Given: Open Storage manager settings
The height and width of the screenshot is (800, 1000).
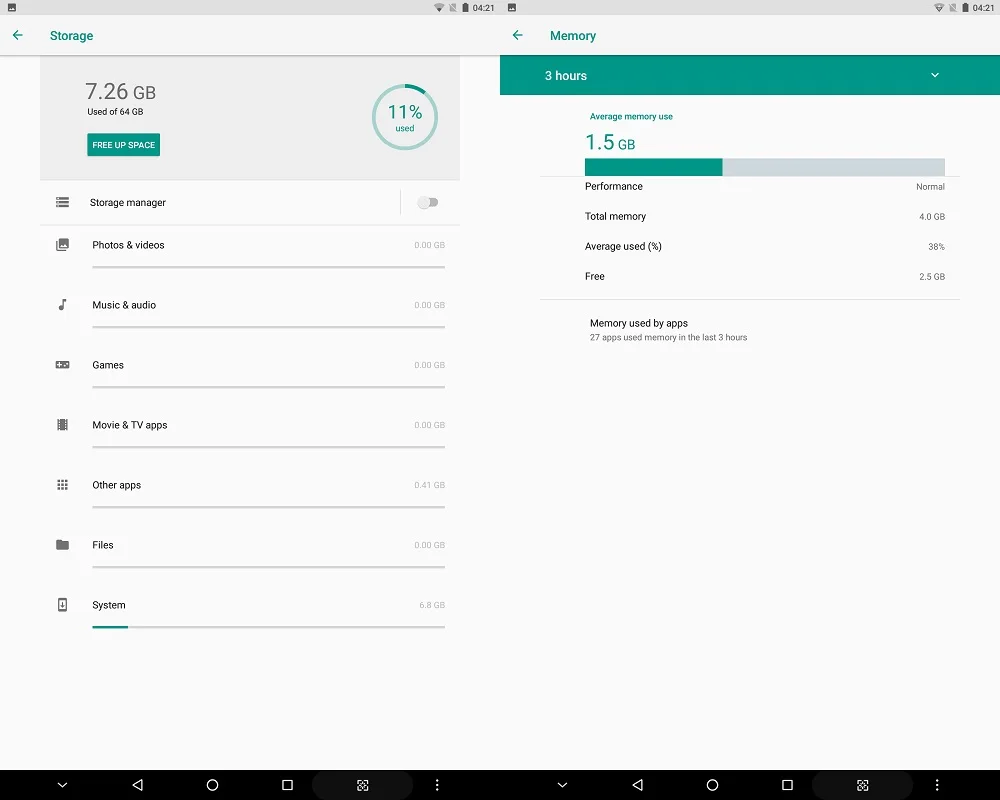Looking at the screenshot, I should click(220, 202).
